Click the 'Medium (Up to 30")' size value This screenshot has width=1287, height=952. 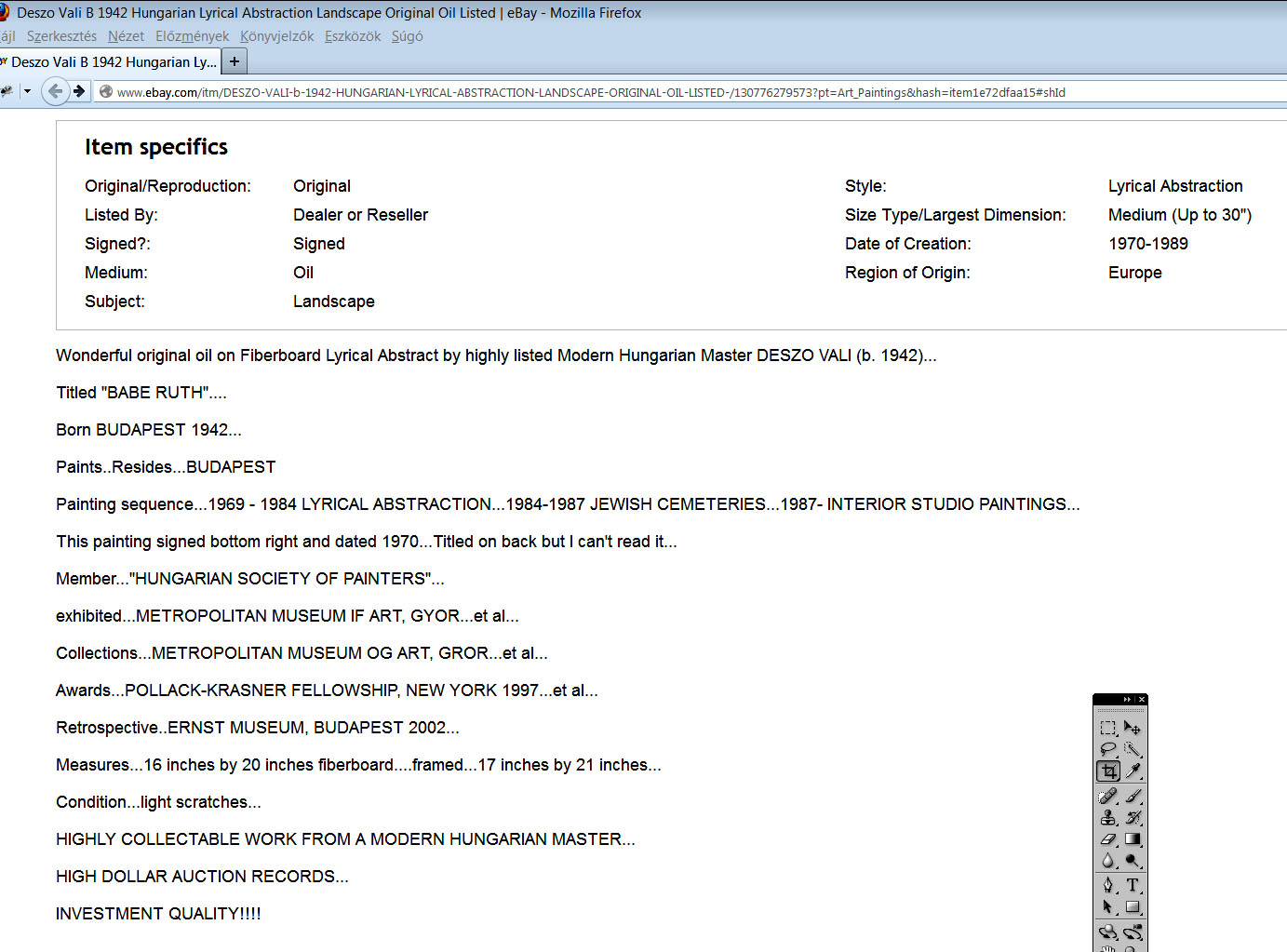click(x=1180, y=215)
